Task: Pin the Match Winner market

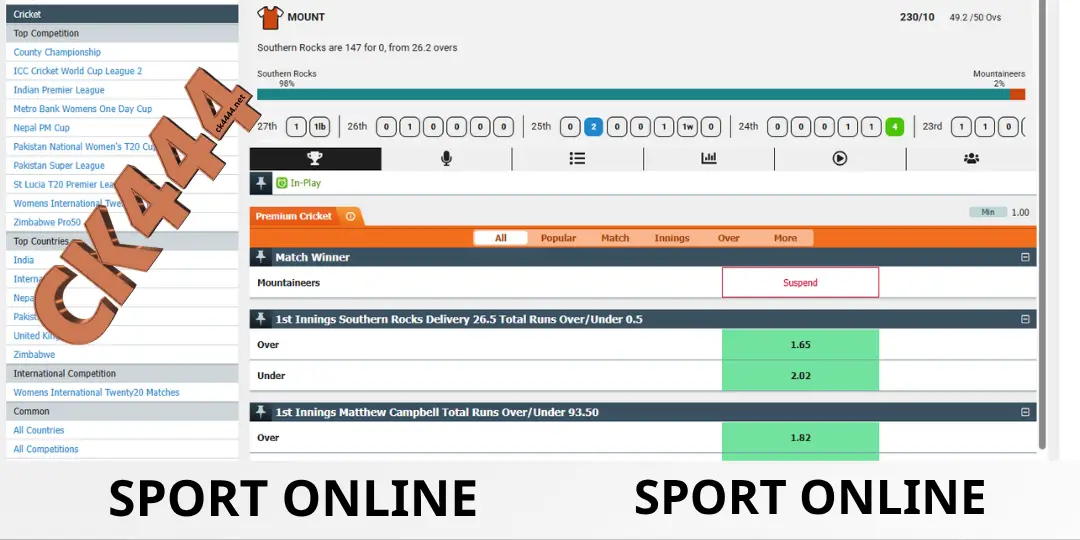Action: point(261,257)
